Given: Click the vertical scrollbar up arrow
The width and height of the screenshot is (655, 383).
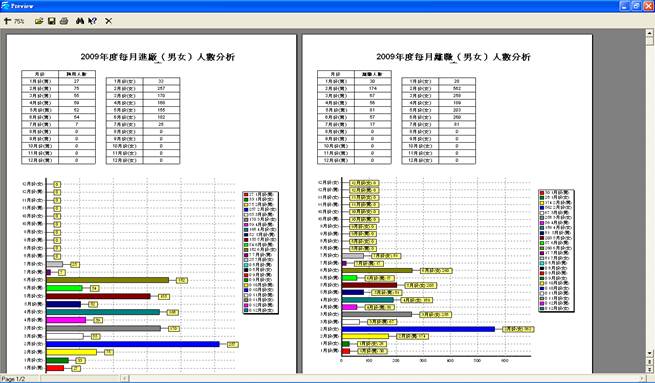Looking at the screenshot, I should coord(650,33).
